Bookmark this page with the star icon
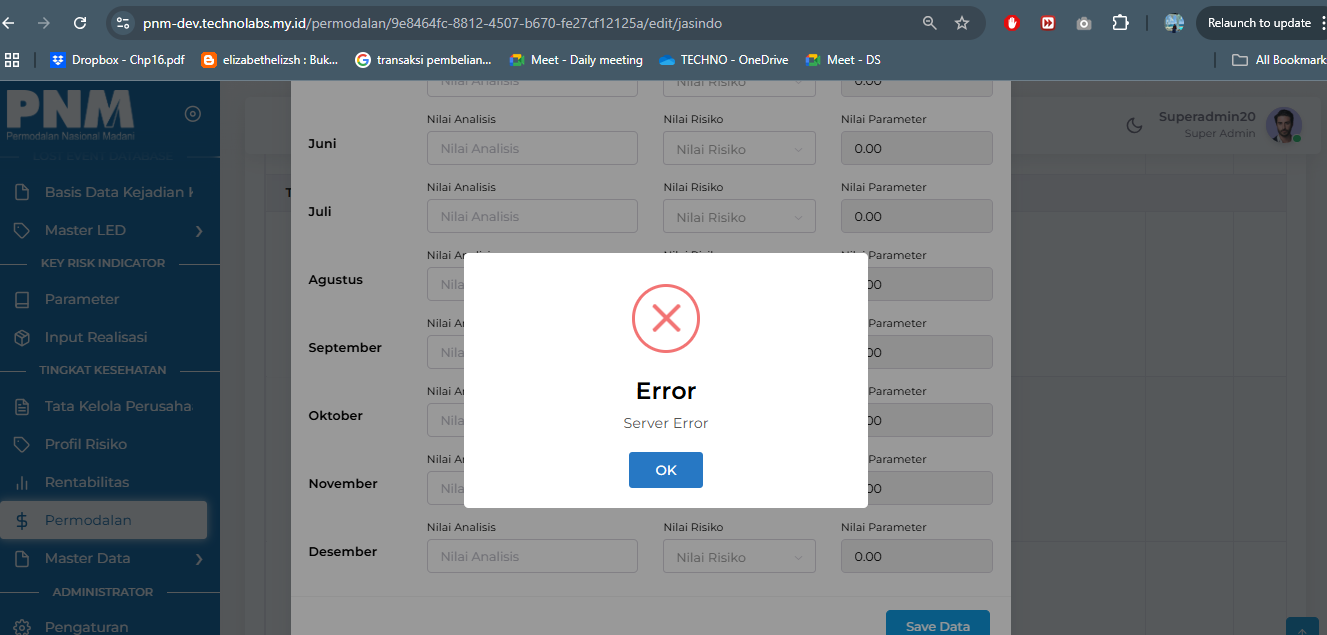The image size is (1327, 635). pyautogui.click(x=962, y=23)
